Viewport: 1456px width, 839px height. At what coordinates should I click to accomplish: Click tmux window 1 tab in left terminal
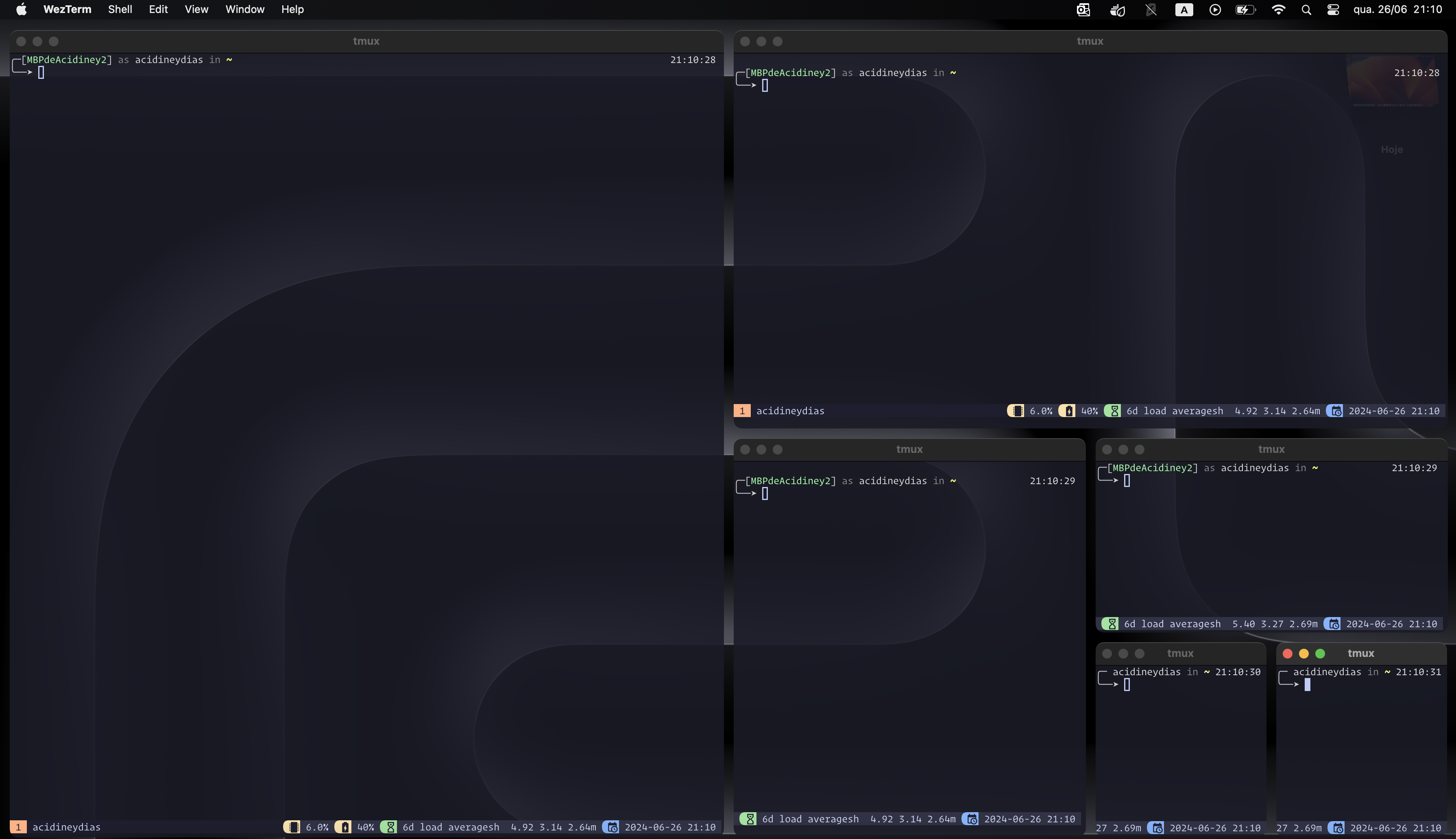coord(18,827)
